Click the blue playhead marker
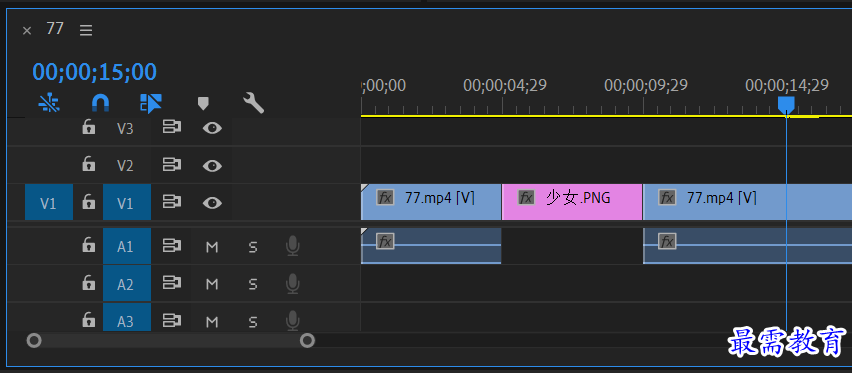The width and height of the screenshot is (852, 373). (x=786, y=104)
